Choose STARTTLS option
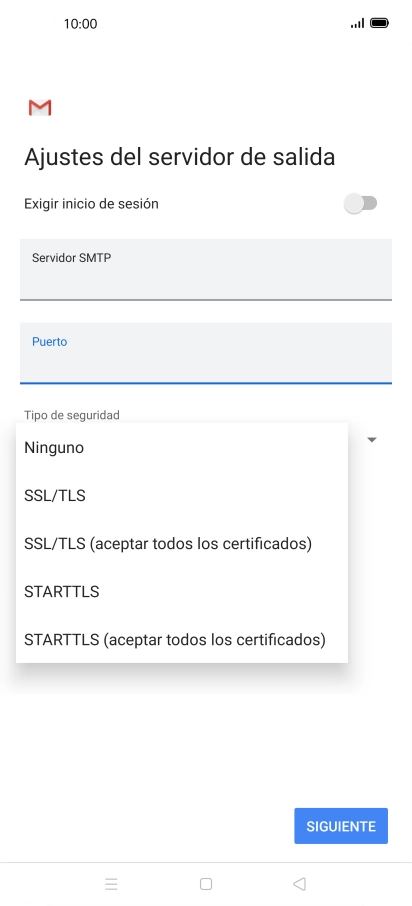This screenshot has width=412, height=906. (x=182, y=591)
